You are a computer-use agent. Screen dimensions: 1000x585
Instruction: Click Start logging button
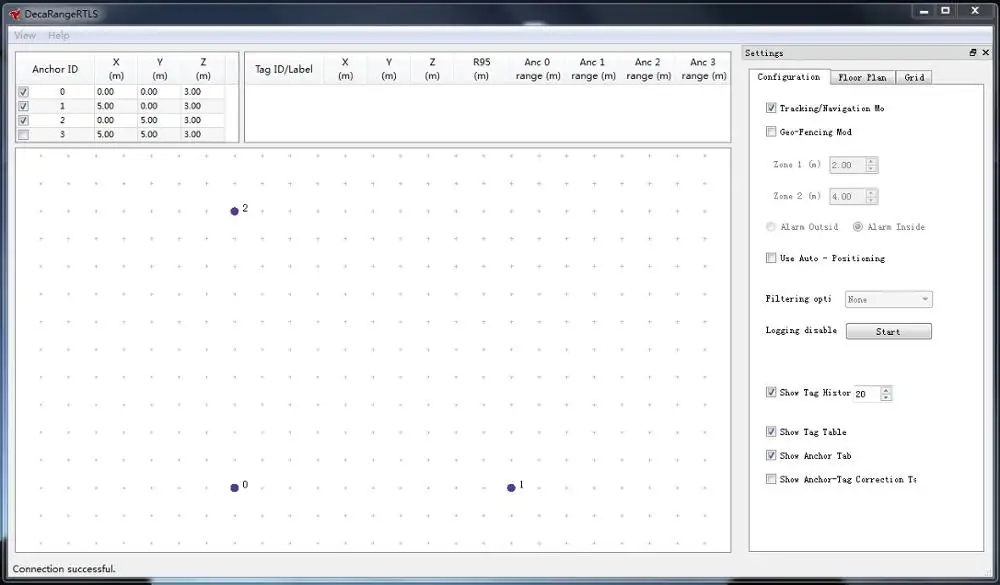click(x=888, y=331)
